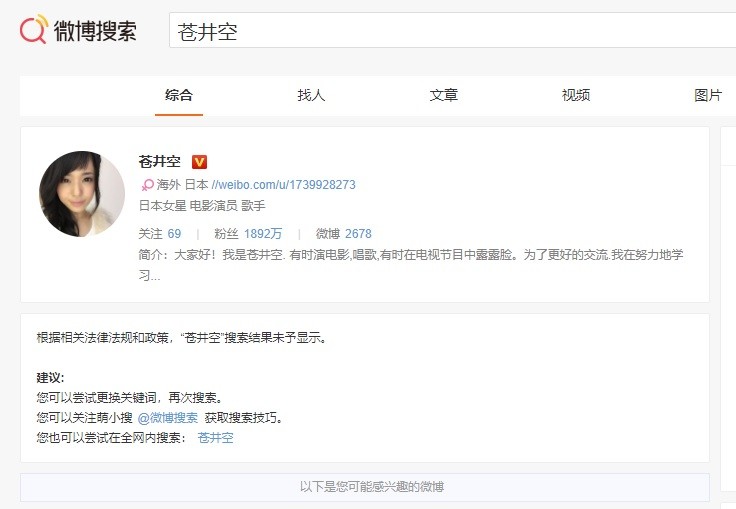The height and width of the screenshot is (509, 736).
Task: Open the 找人 tab
Action: [x=311, y=95]
